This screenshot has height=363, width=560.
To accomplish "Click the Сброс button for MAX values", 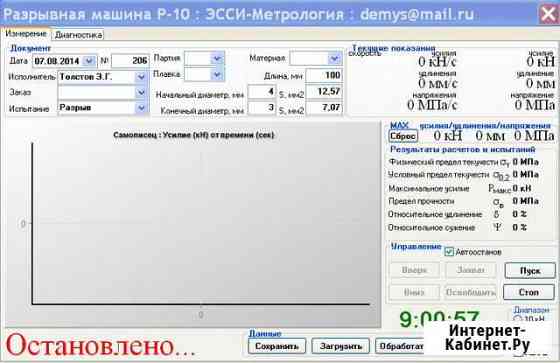I will 403,136.
